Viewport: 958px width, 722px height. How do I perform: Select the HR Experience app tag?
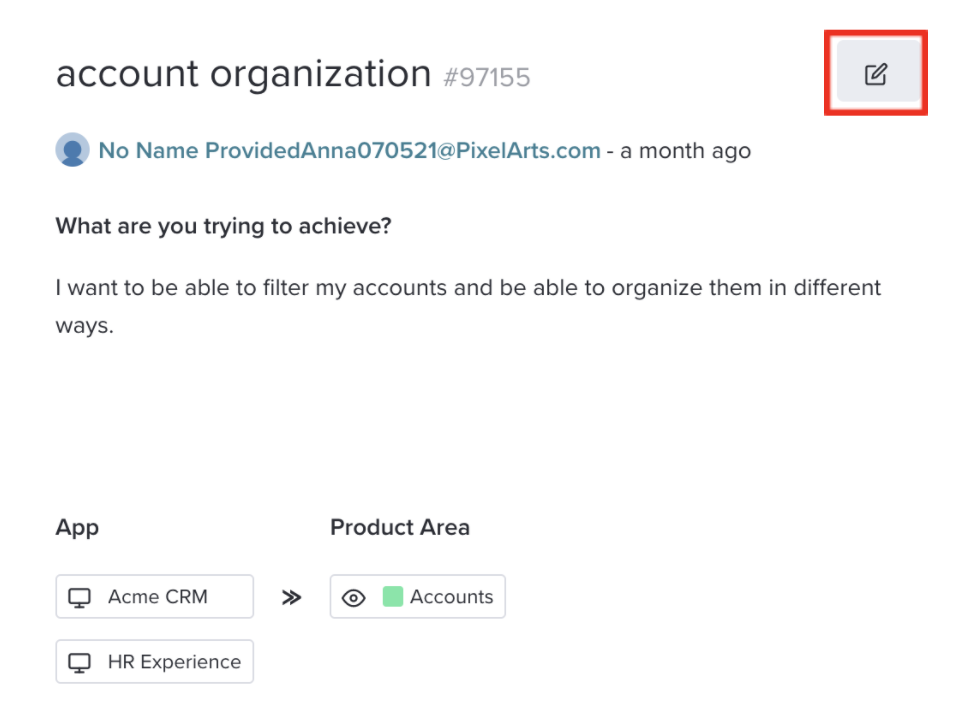155,662
